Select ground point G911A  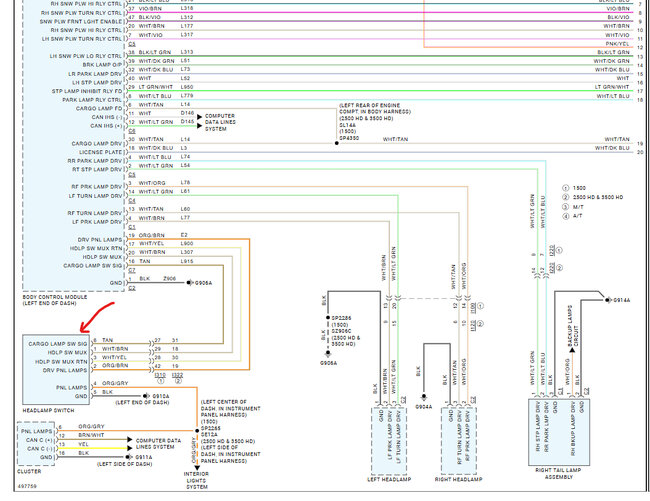[143, 457]
